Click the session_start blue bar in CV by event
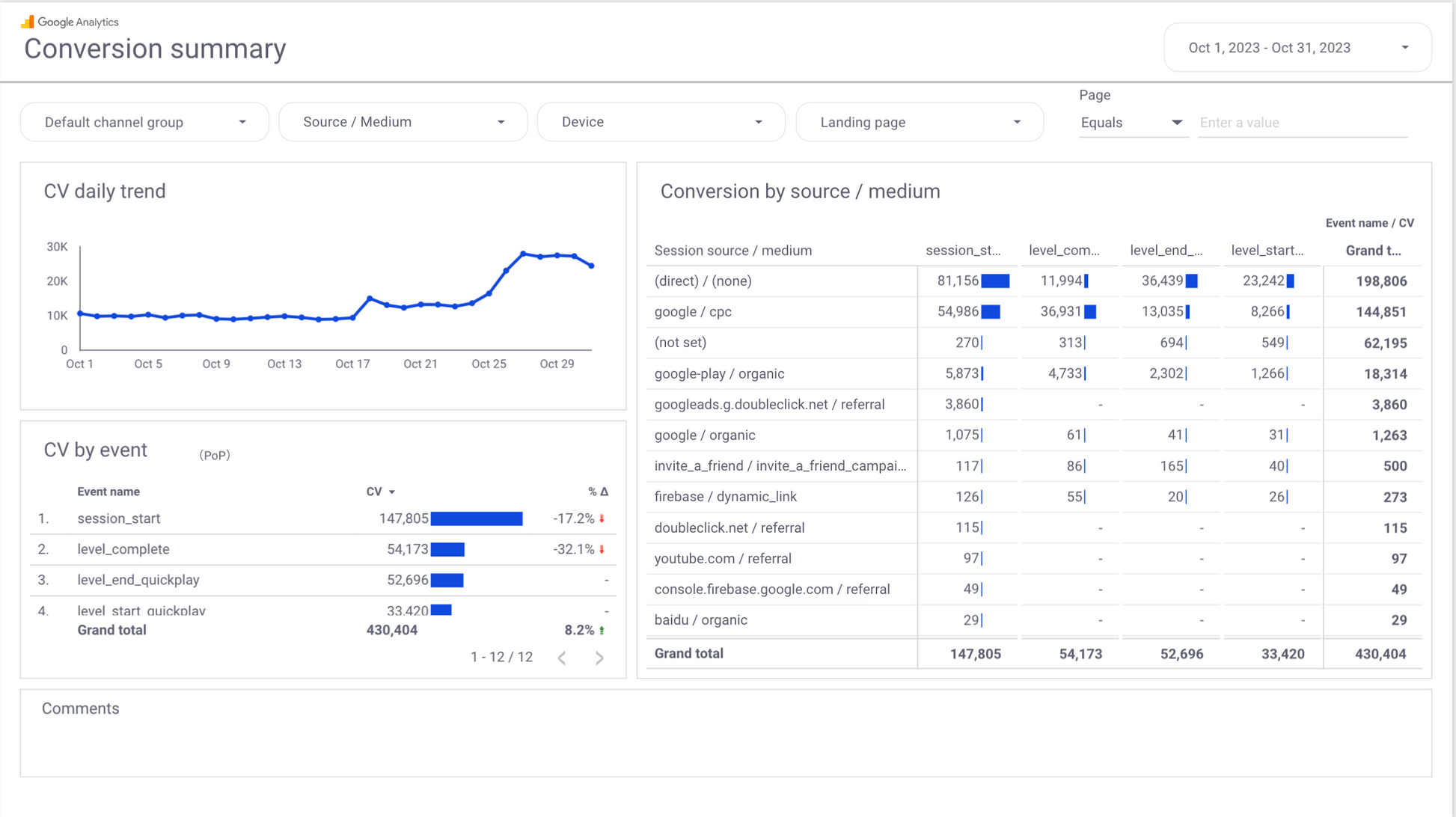Image resolution: width=1456 pixels, height=817 pixels. point(477,518)
